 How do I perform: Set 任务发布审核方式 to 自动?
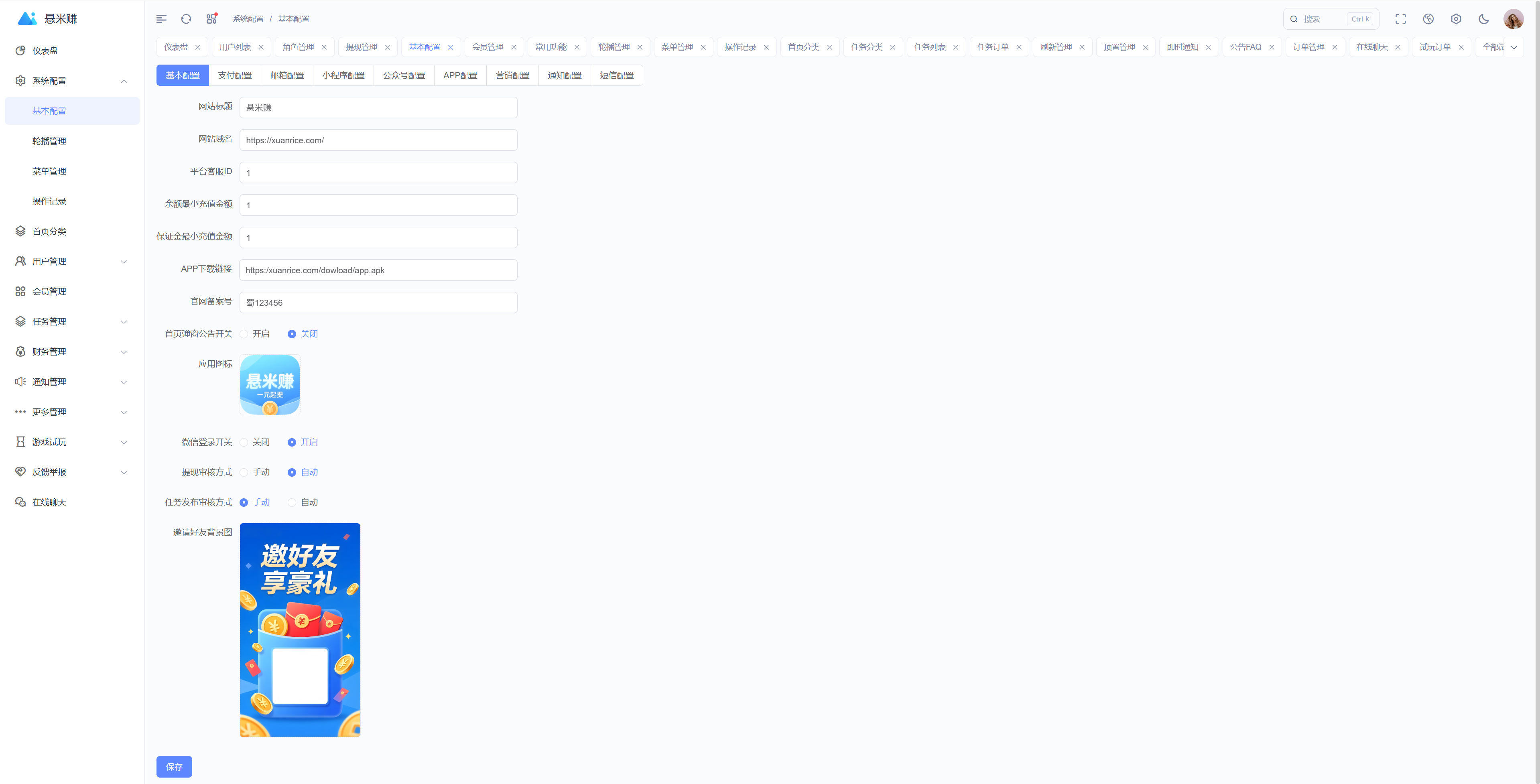(293, 502)
